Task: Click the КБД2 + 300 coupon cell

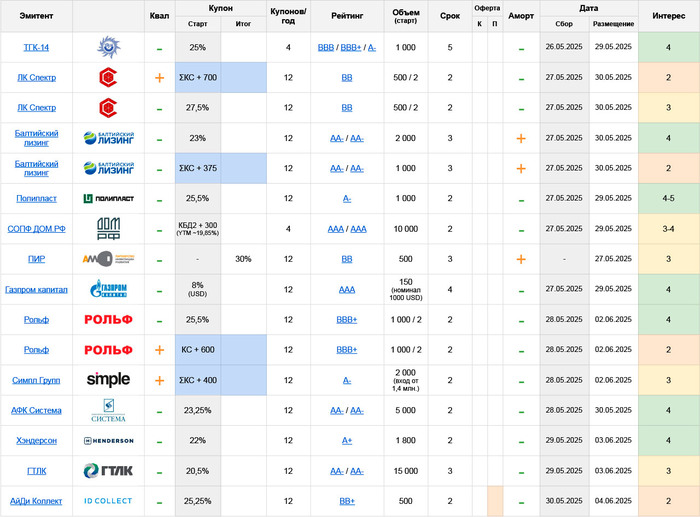Action: pyautogui.click(x=198, y=229)
